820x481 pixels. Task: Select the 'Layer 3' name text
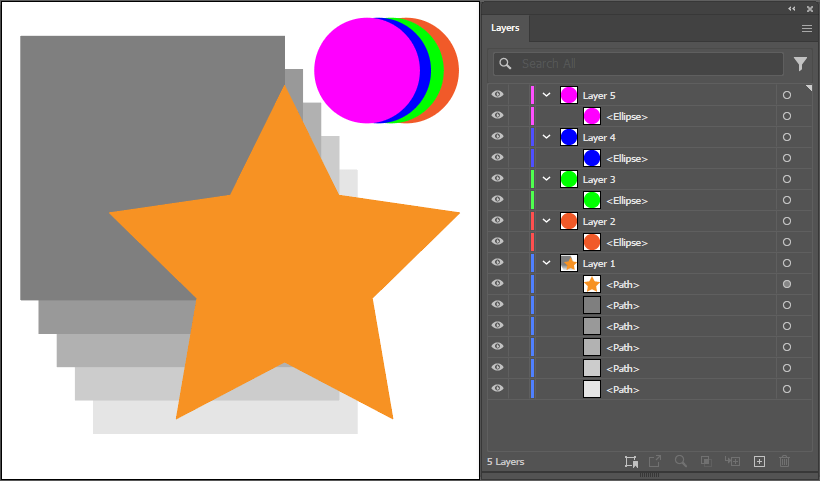pos(599,179)
